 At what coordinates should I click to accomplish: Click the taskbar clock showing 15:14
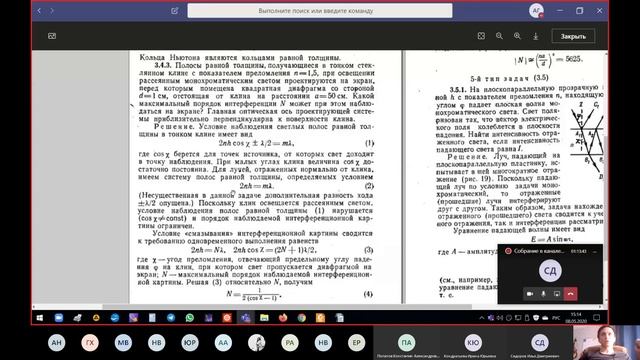coord(576,318)
